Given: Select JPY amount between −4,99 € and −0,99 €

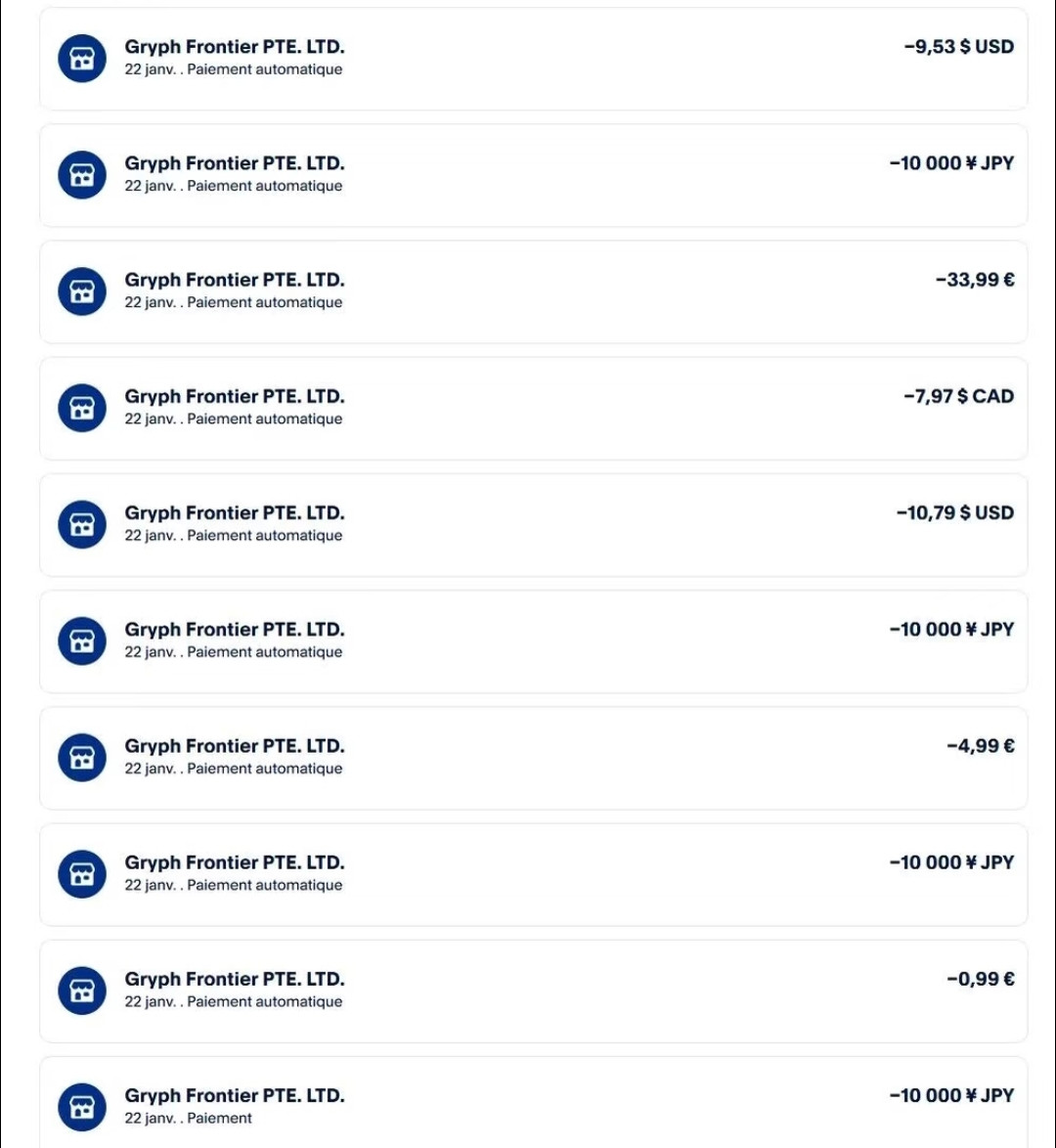Looking at the screenshot, I should point(951,862).
